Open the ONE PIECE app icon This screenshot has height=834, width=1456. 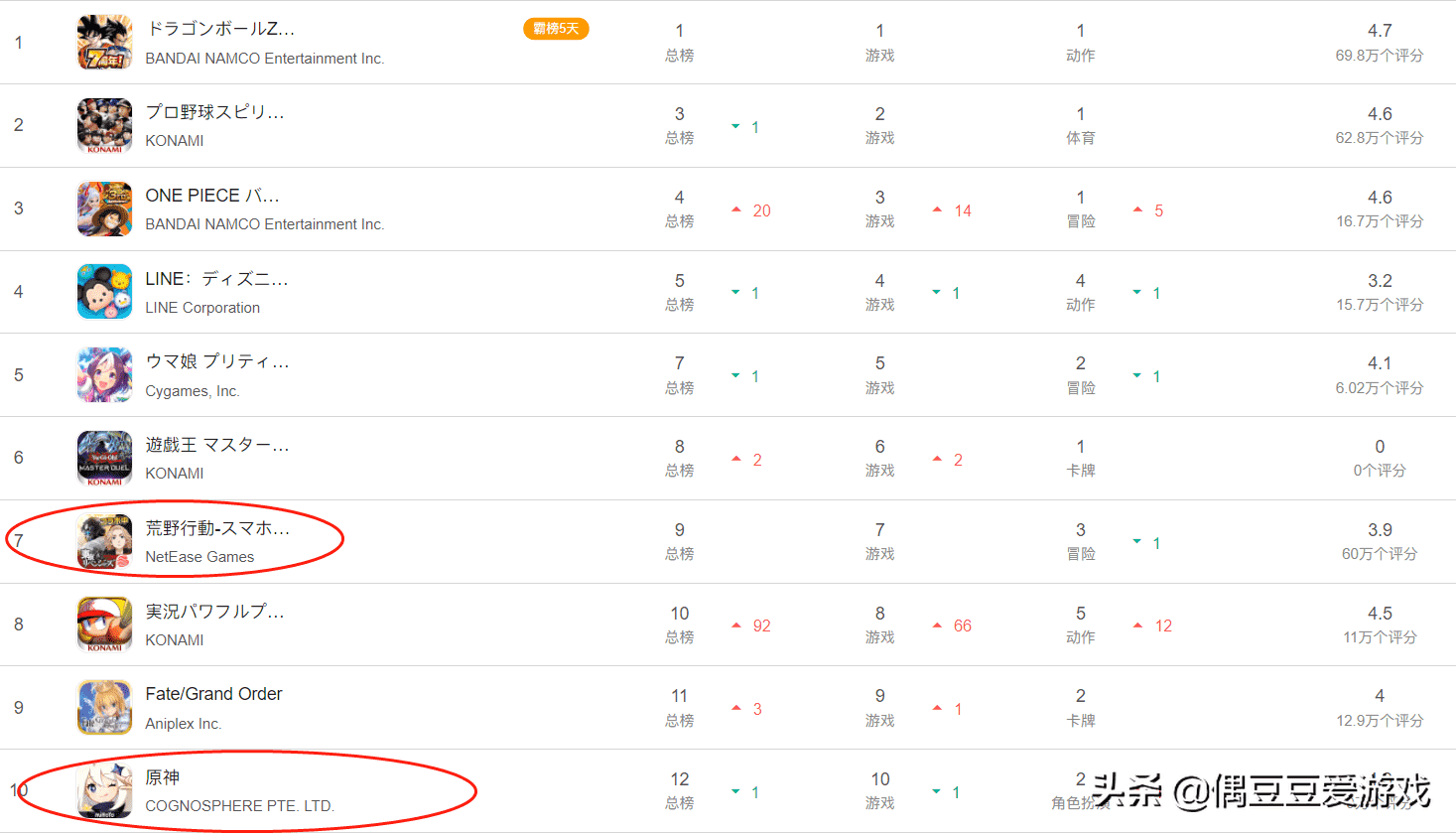point(104,208)
